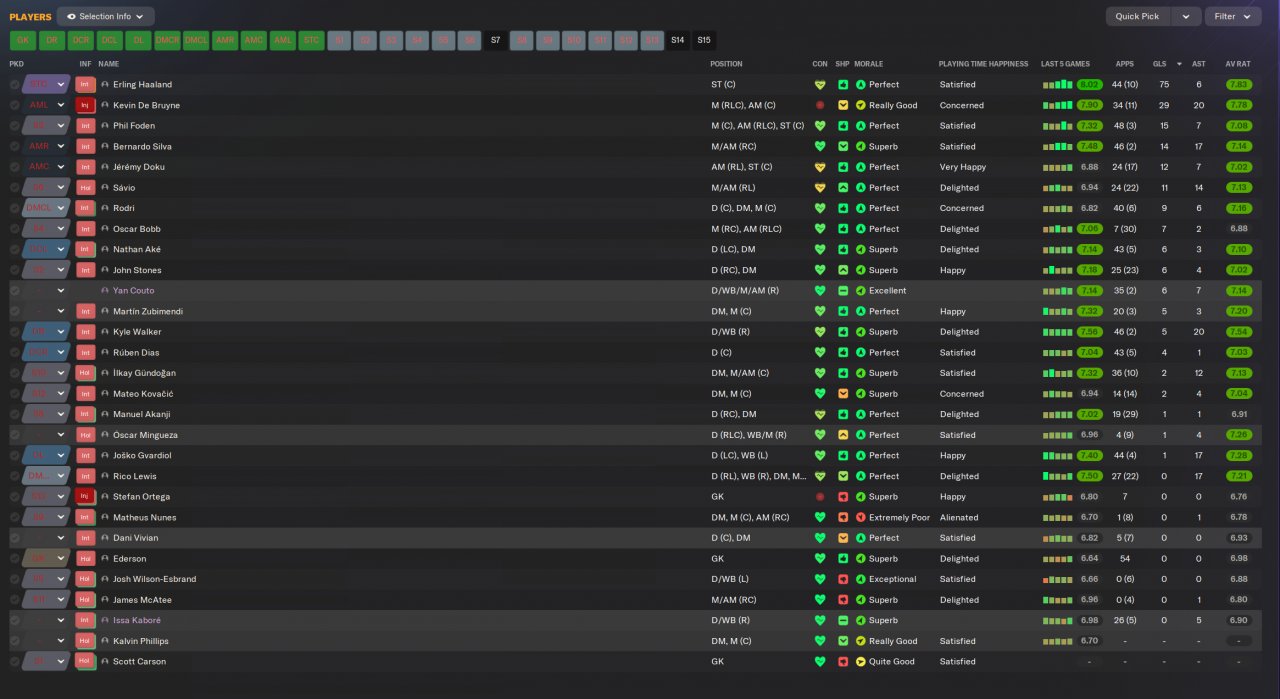Toggle the pick checkbox for Erling Haaland
Screen dimensions: 1280x699
coord(15,85)
